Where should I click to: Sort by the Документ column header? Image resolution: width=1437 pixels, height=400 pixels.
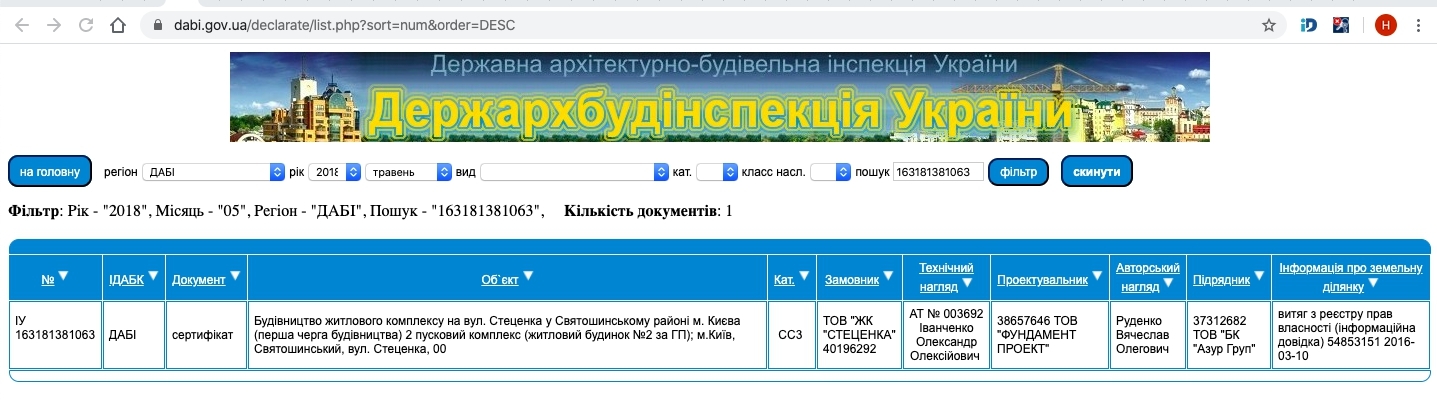(x=199, y=280)
